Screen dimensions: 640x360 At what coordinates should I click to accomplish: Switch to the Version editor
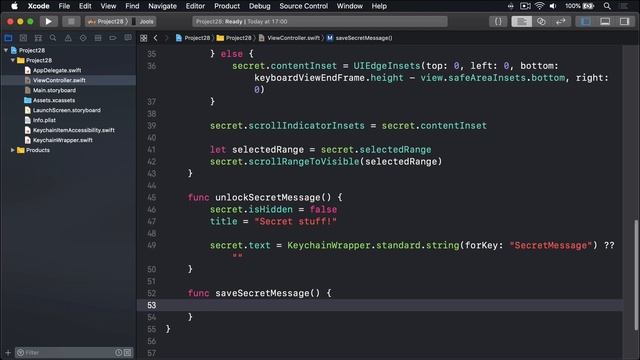click(561, 22)
